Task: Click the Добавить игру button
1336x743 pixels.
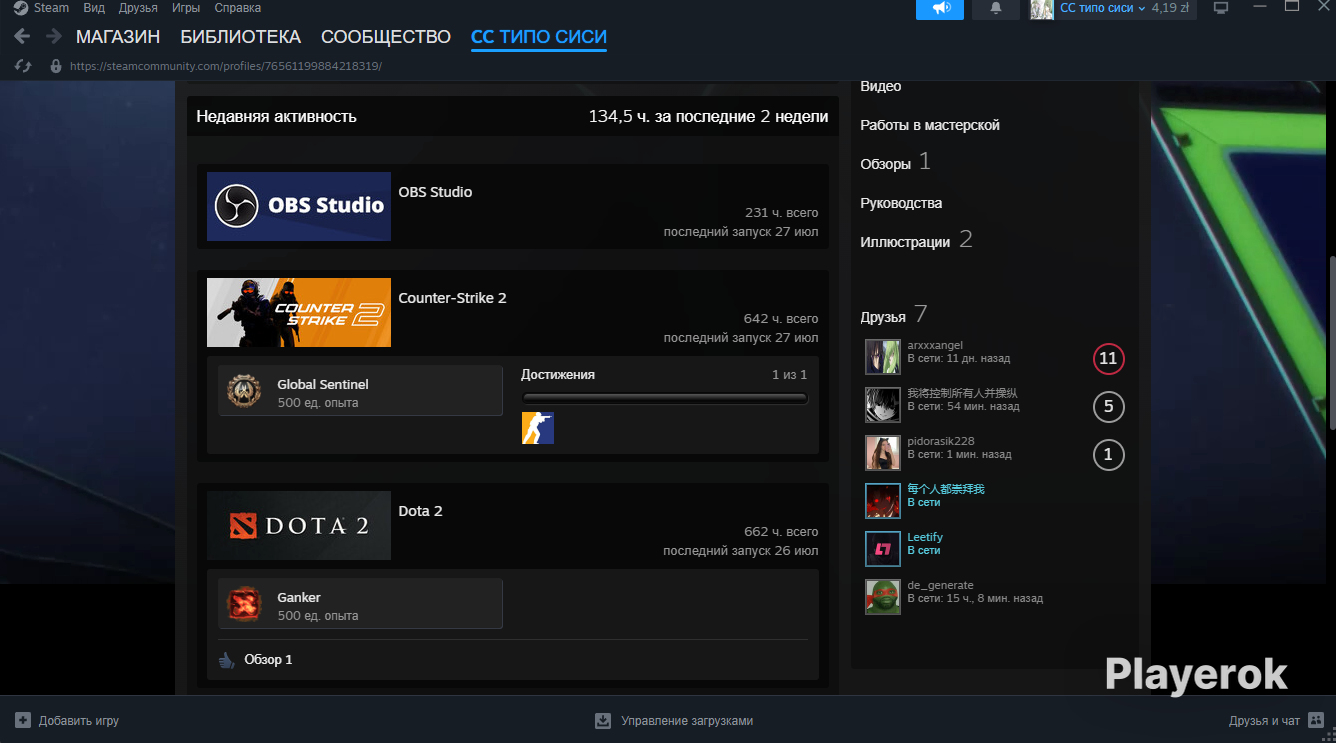Action: (67, 720)
